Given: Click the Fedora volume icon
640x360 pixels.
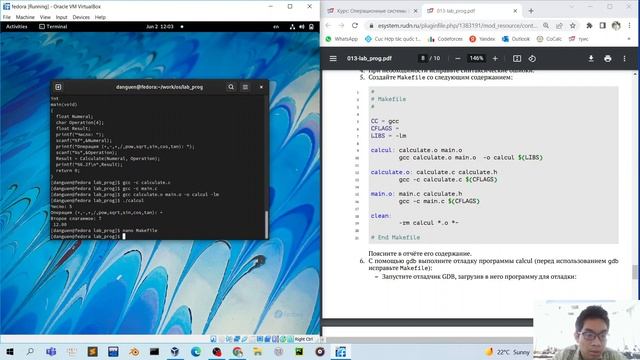Looking at the screenshot, I should point(302,27).
